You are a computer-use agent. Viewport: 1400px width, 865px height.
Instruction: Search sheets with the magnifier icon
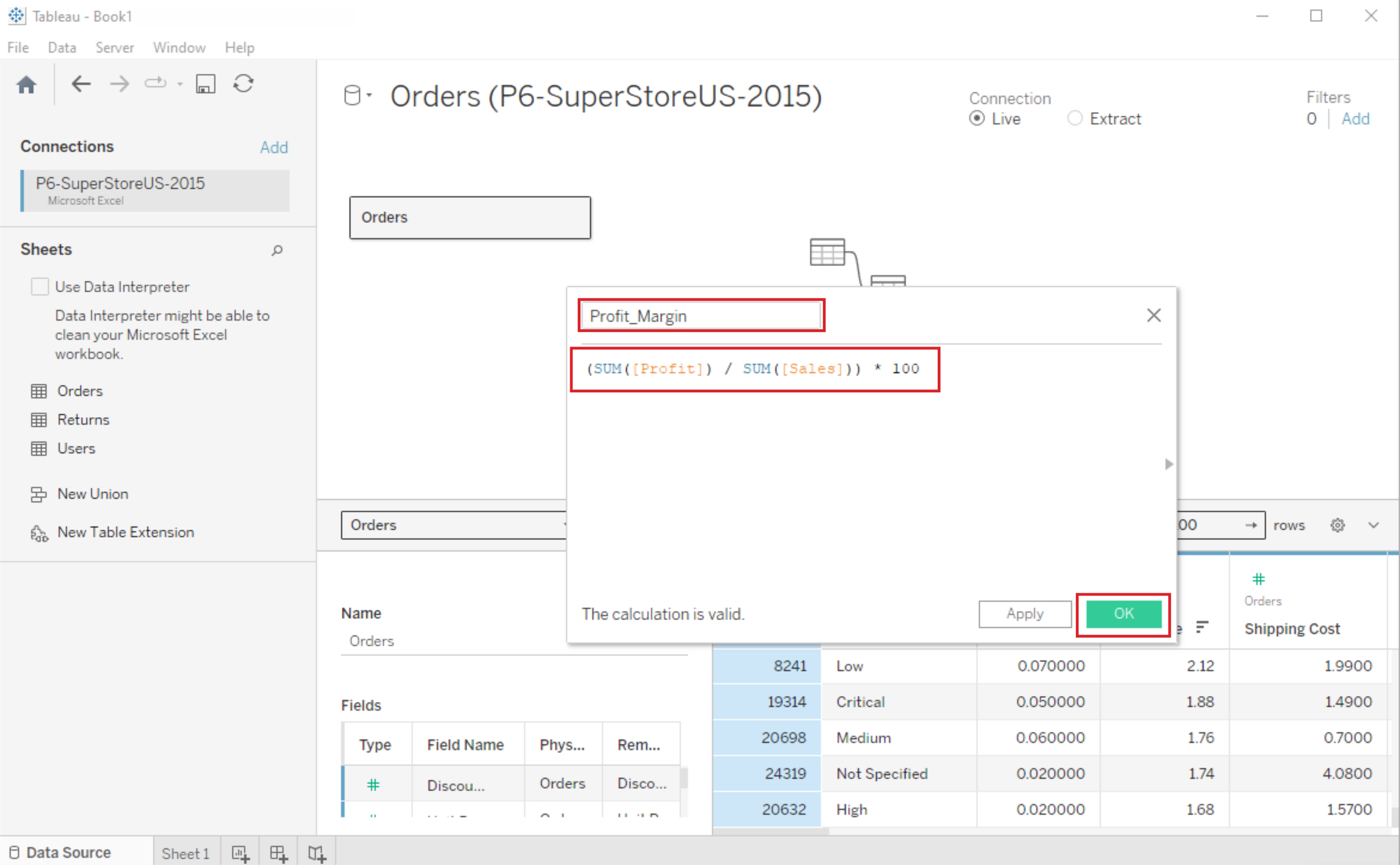click(277, 250)
